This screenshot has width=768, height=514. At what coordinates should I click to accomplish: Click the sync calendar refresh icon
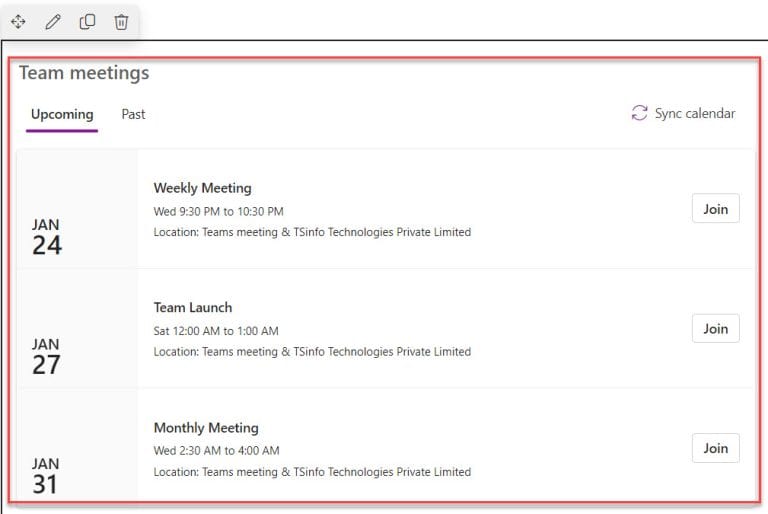point(639,113)
